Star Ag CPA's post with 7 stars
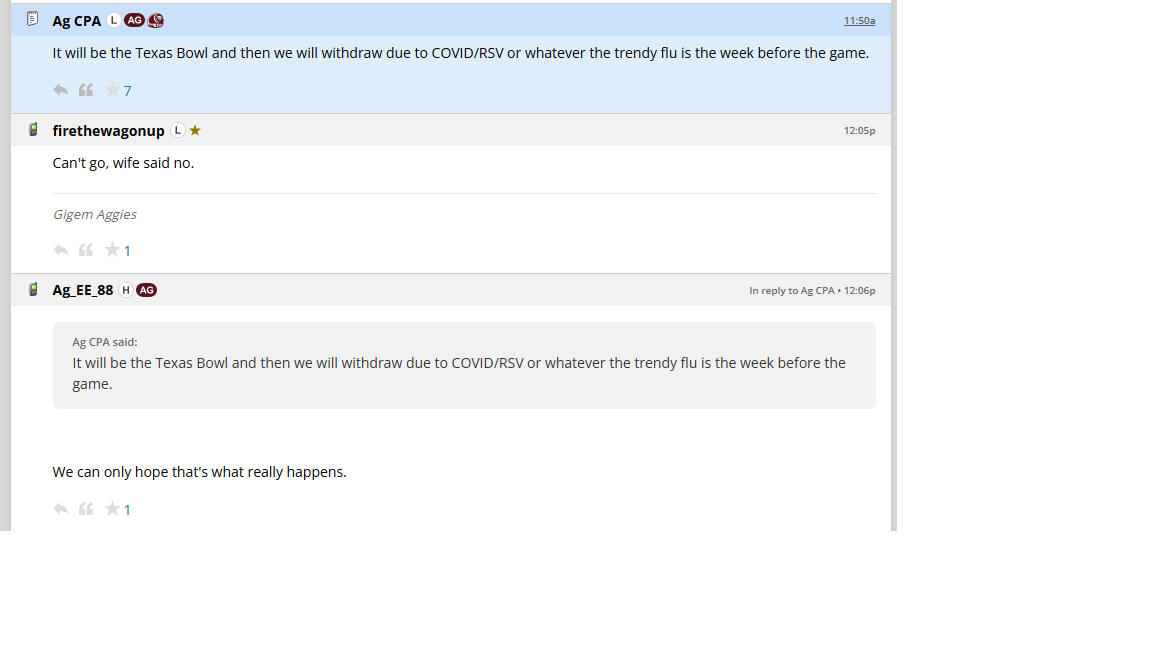 pyautogui.click(x=112, y=90)
